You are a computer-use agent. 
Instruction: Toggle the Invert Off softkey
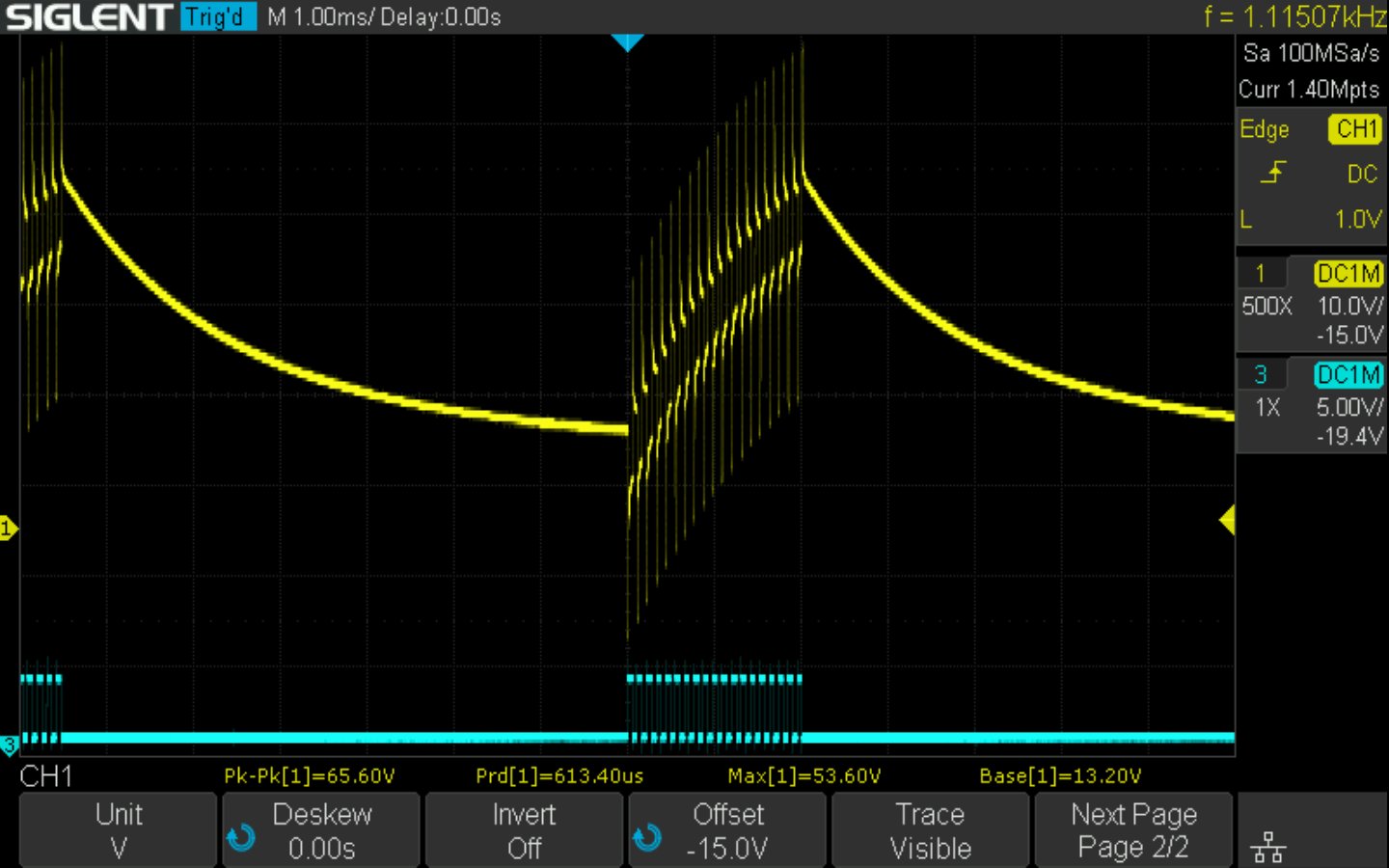pos(524,830)
